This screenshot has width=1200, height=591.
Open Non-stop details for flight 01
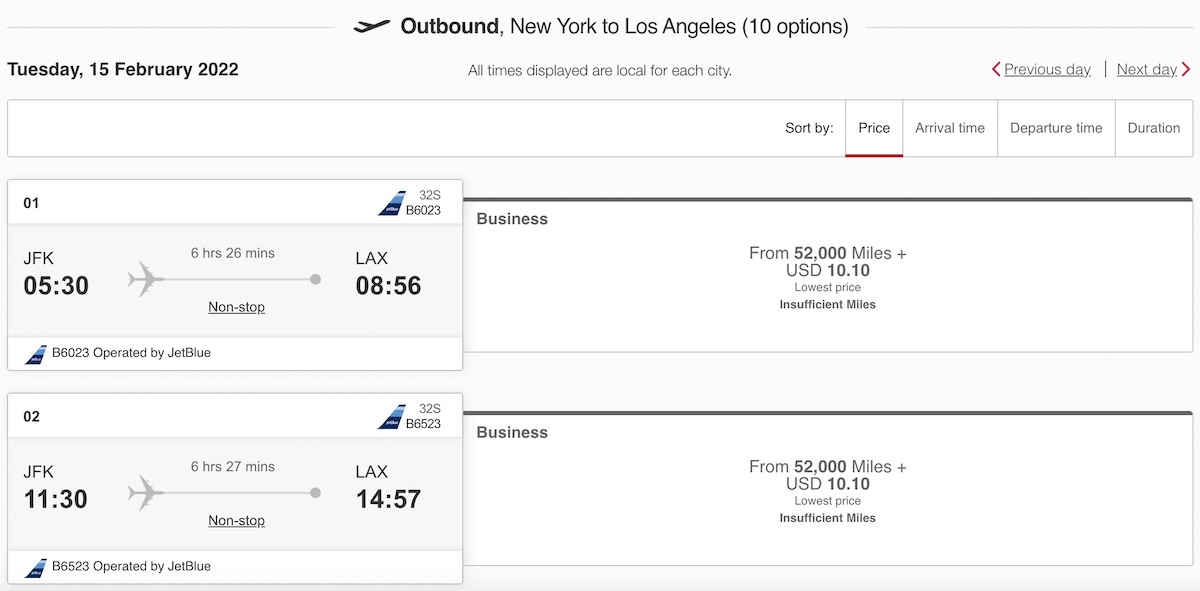[237, 307]
